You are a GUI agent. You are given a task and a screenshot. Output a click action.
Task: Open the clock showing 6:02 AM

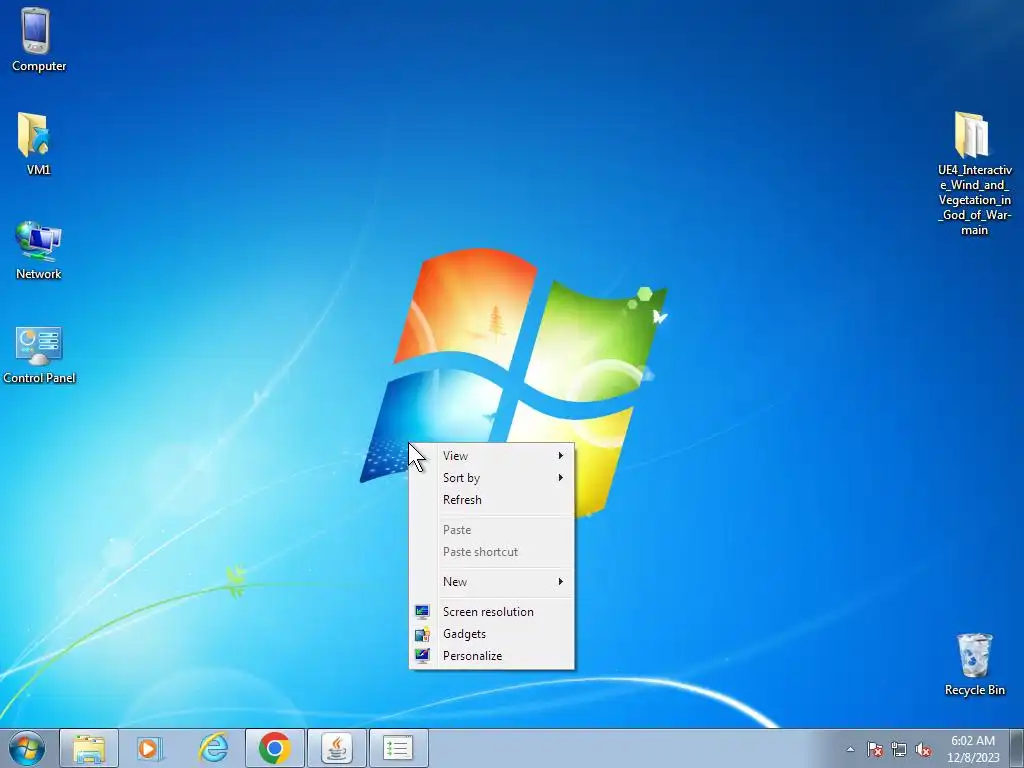[973, 749]
